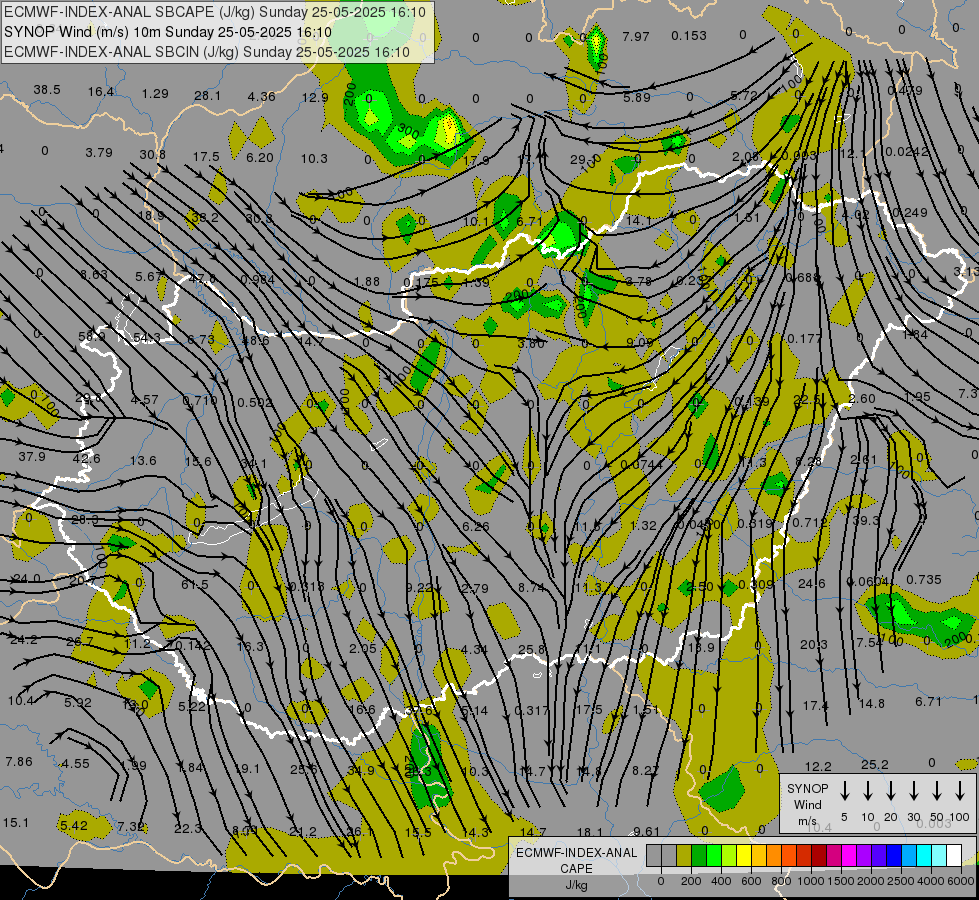979x900 pixels.
Task: Click the 0.735 value on the map
Action: pos(923,580)
